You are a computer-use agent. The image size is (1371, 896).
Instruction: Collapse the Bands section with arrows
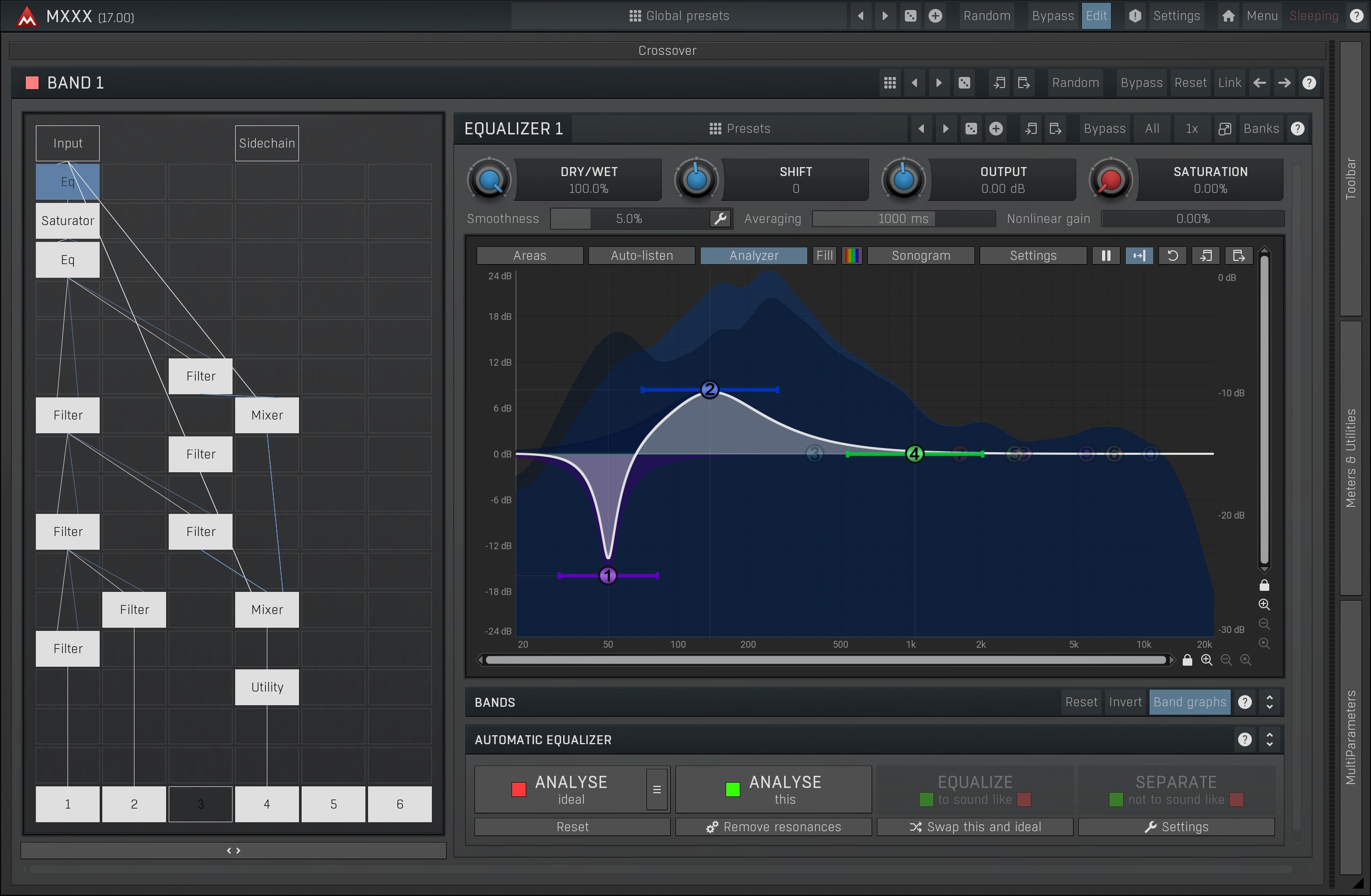pos(1270,702)
